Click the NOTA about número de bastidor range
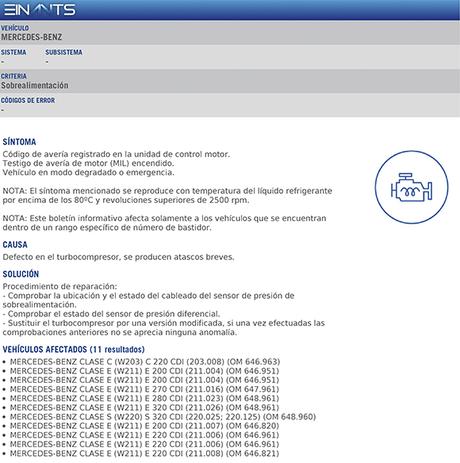 tap(164, 223)
